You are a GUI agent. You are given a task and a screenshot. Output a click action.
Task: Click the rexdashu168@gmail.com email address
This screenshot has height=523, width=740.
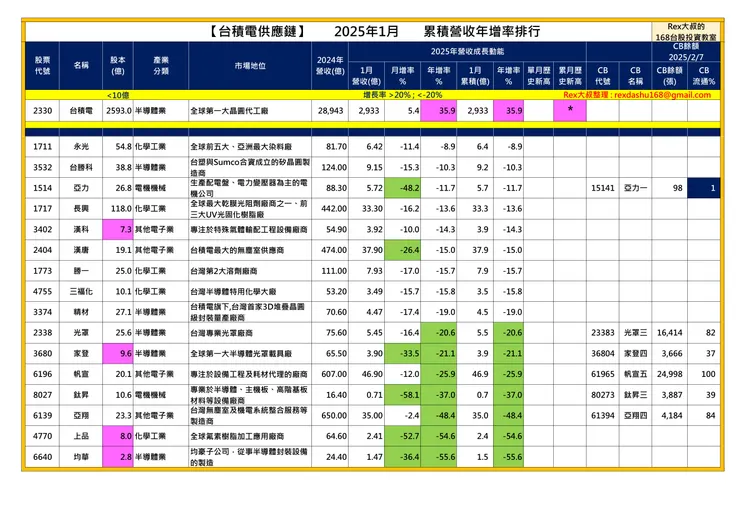[662, 95]
